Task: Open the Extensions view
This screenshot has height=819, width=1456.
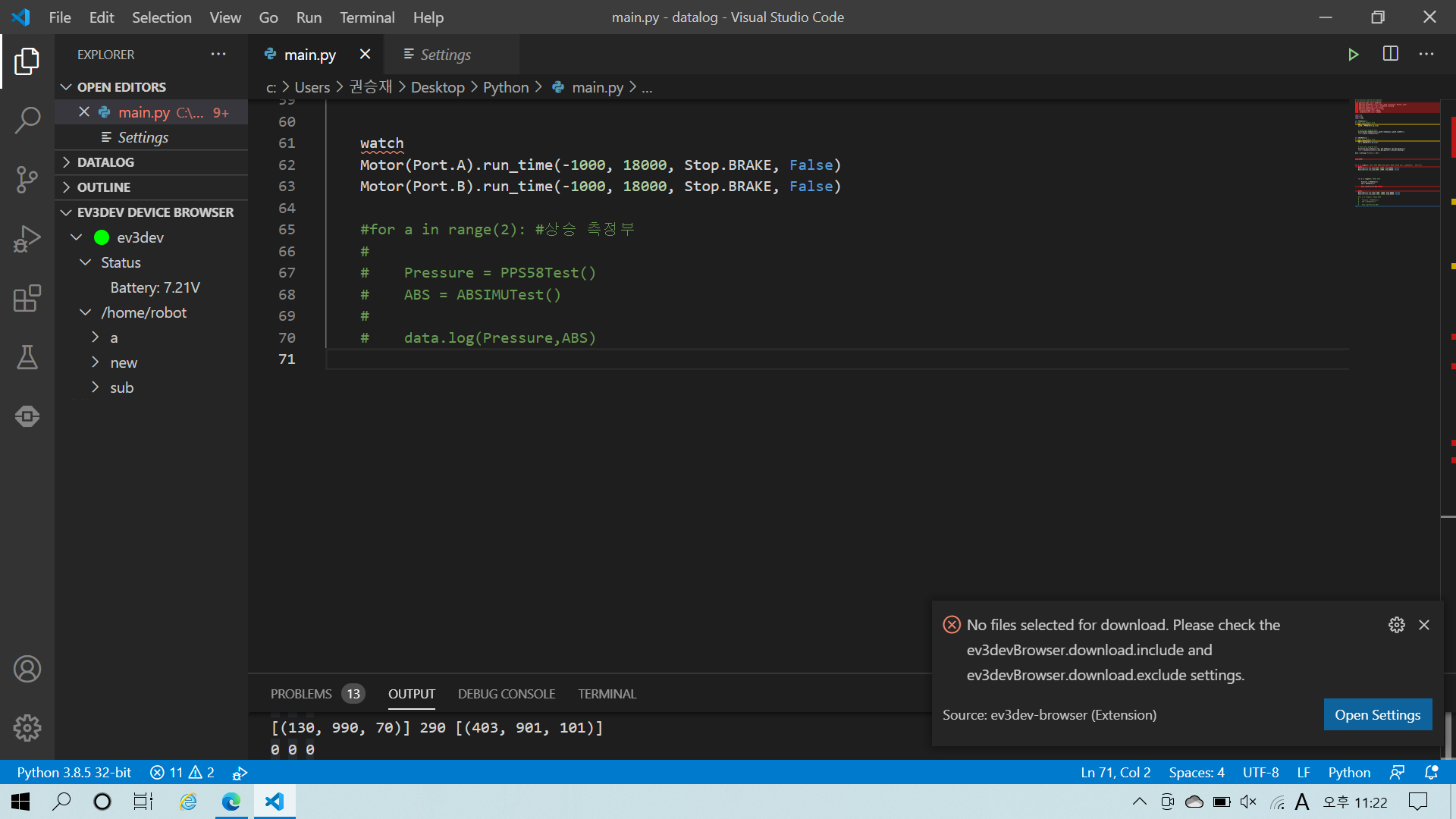Action: 27,298
